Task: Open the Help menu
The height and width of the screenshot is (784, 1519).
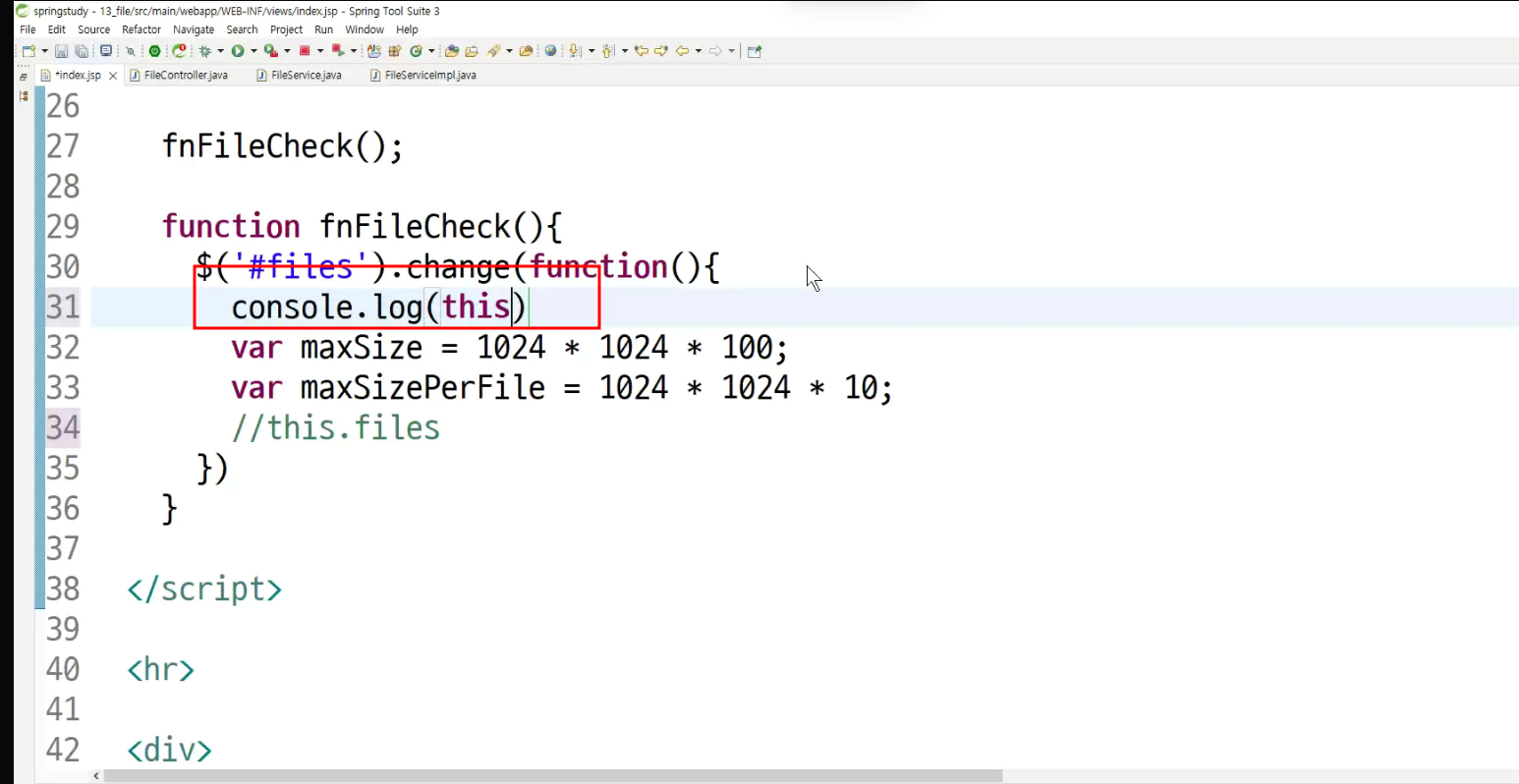Action: tap(408, 29)
